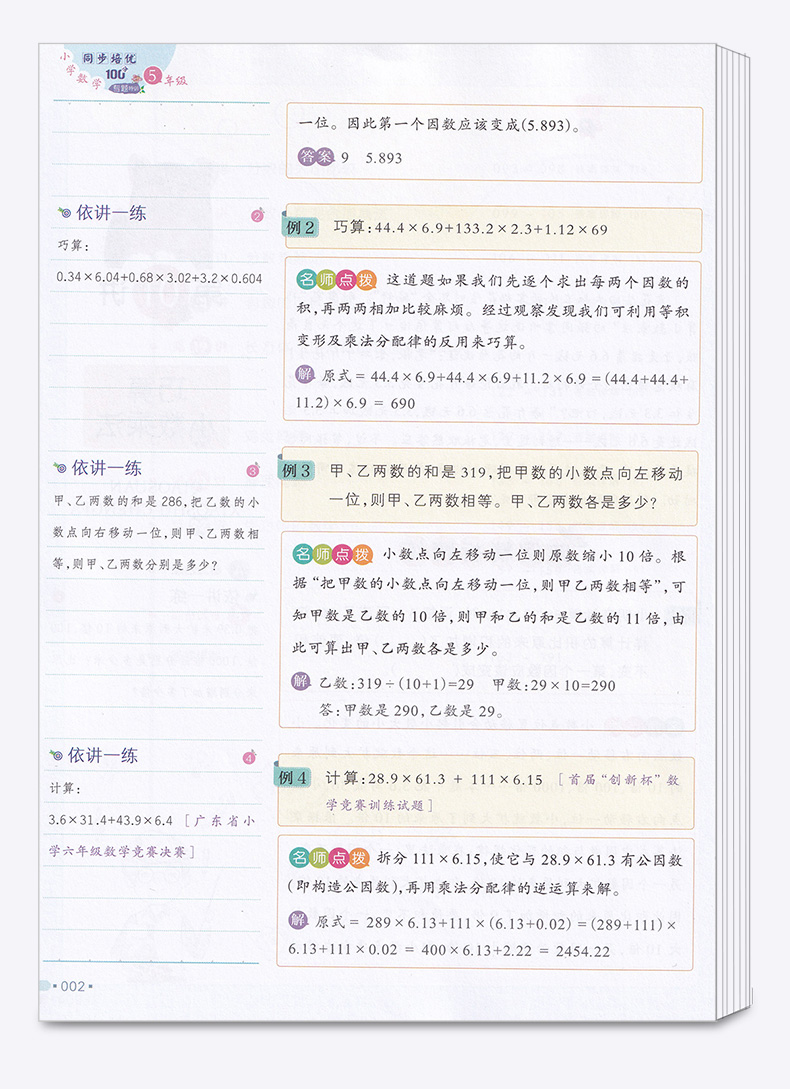Click the answer text 9 5.893

[372, 158]
